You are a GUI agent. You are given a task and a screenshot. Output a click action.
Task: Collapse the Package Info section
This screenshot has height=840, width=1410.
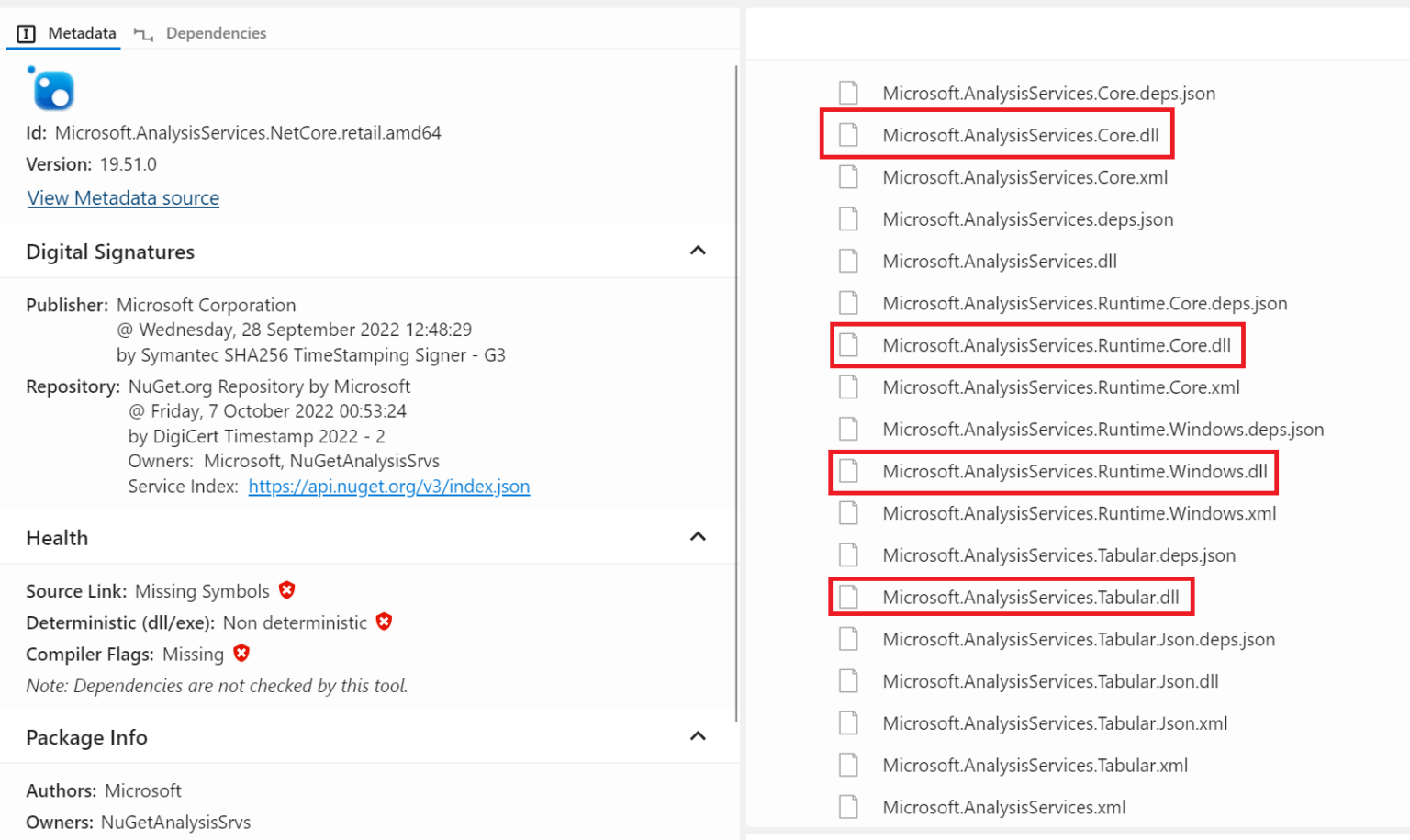pyautogui.click(x=698, y=735)
